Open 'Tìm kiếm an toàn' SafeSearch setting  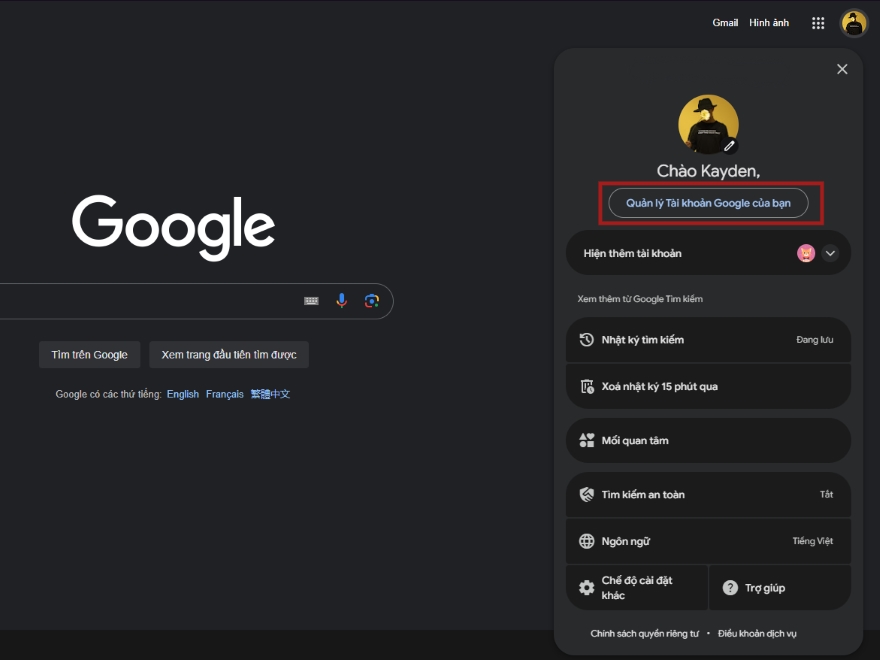(x=708, y=495)
